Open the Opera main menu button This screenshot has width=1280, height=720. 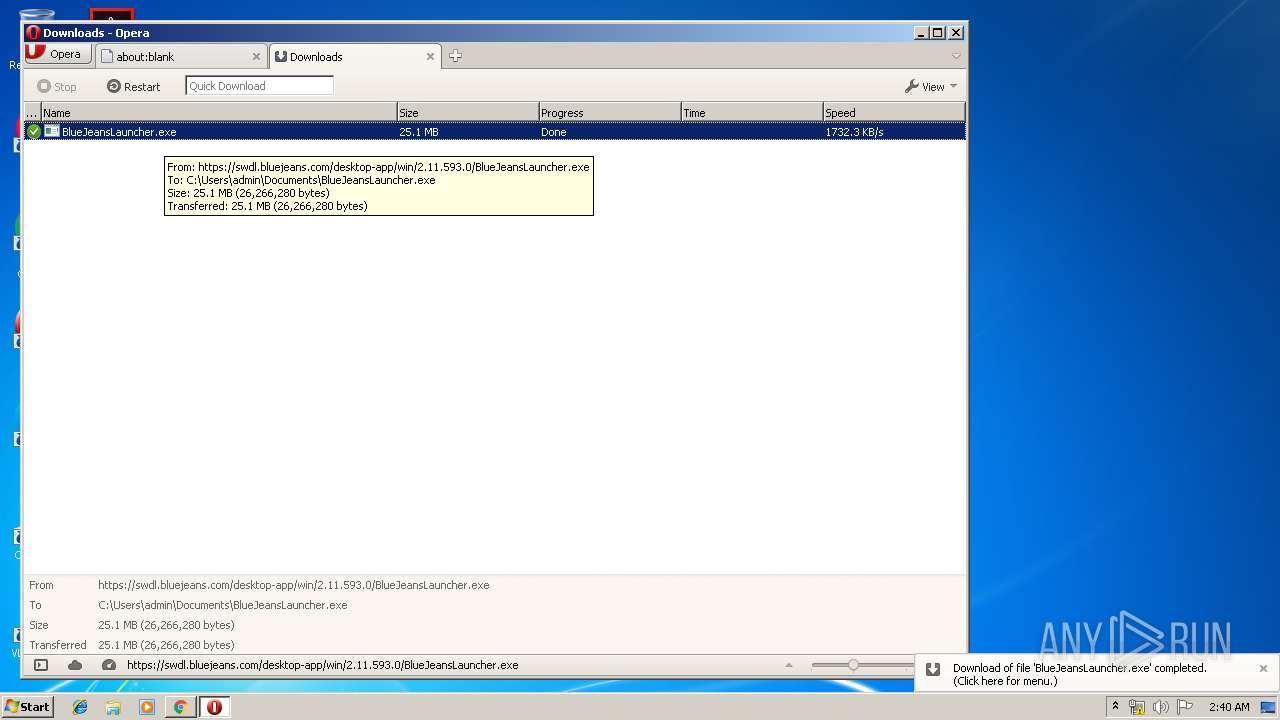[58, 54]
